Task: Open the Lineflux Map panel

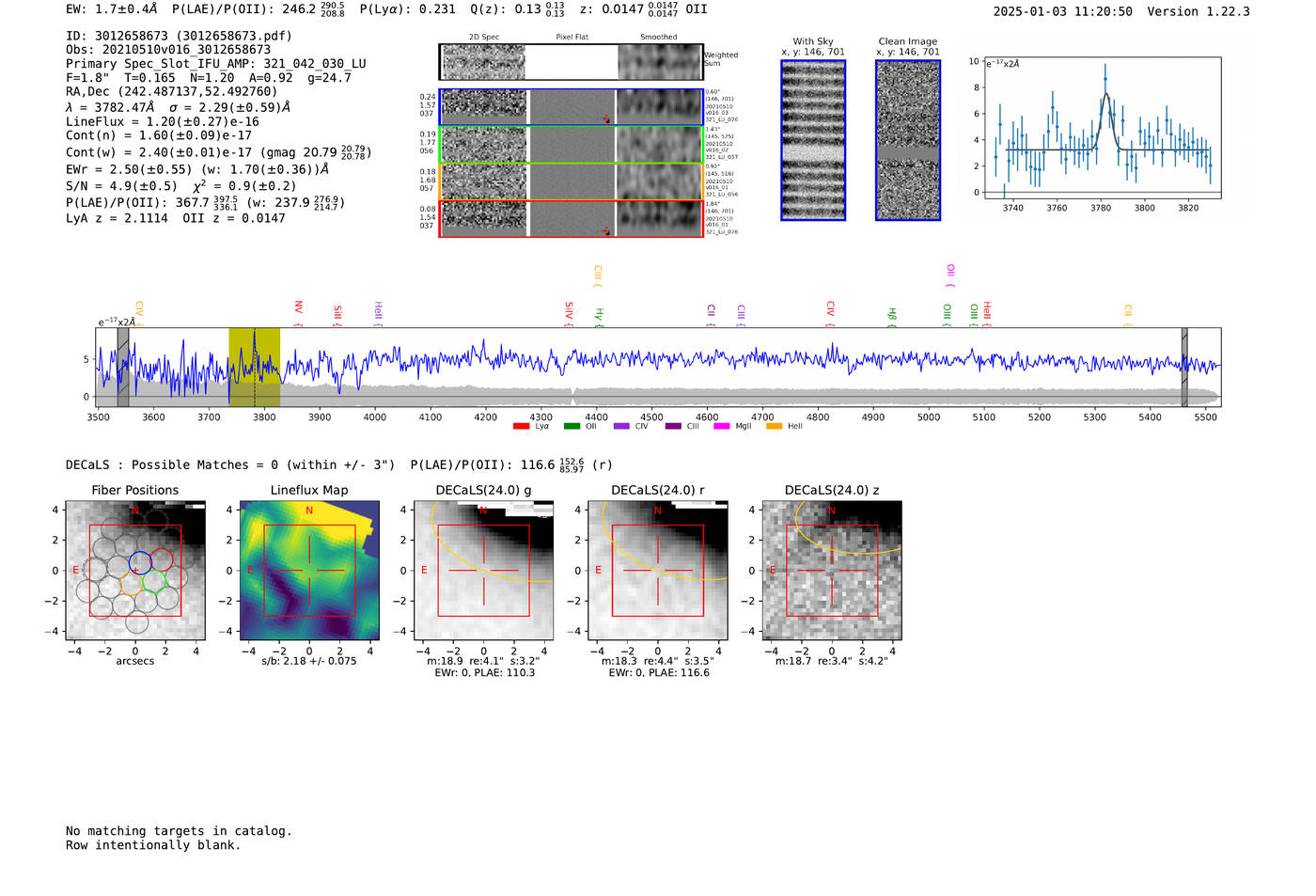Action: point(309,571)
